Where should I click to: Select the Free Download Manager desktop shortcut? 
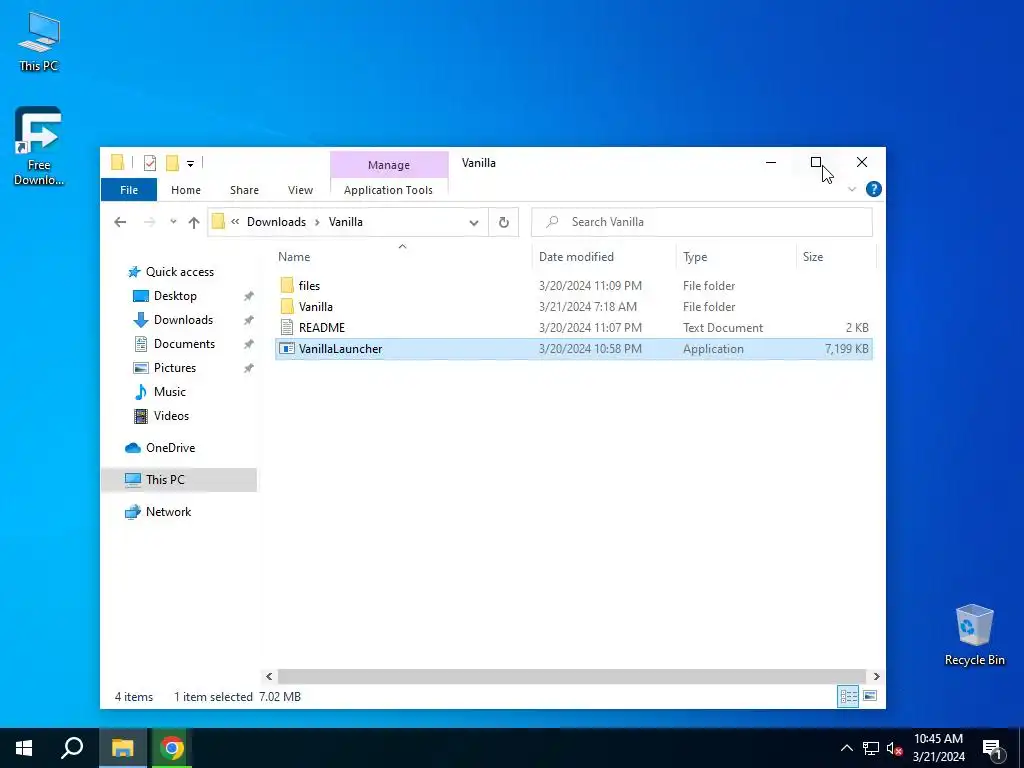(x=39, y=146)
